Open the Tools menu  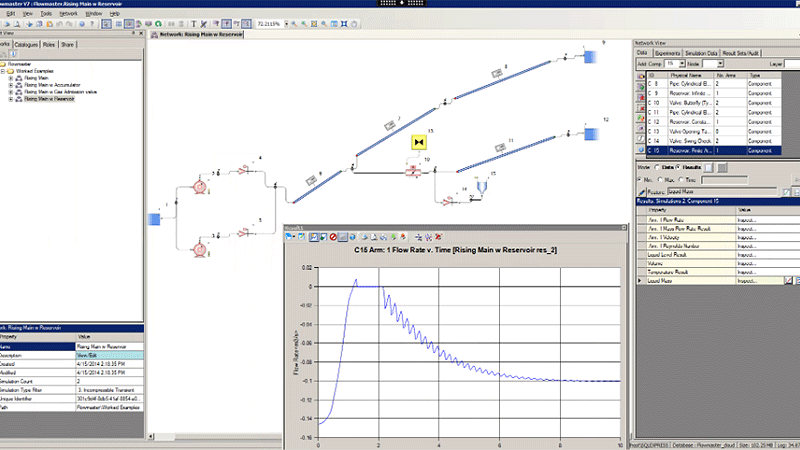[46, 13]
